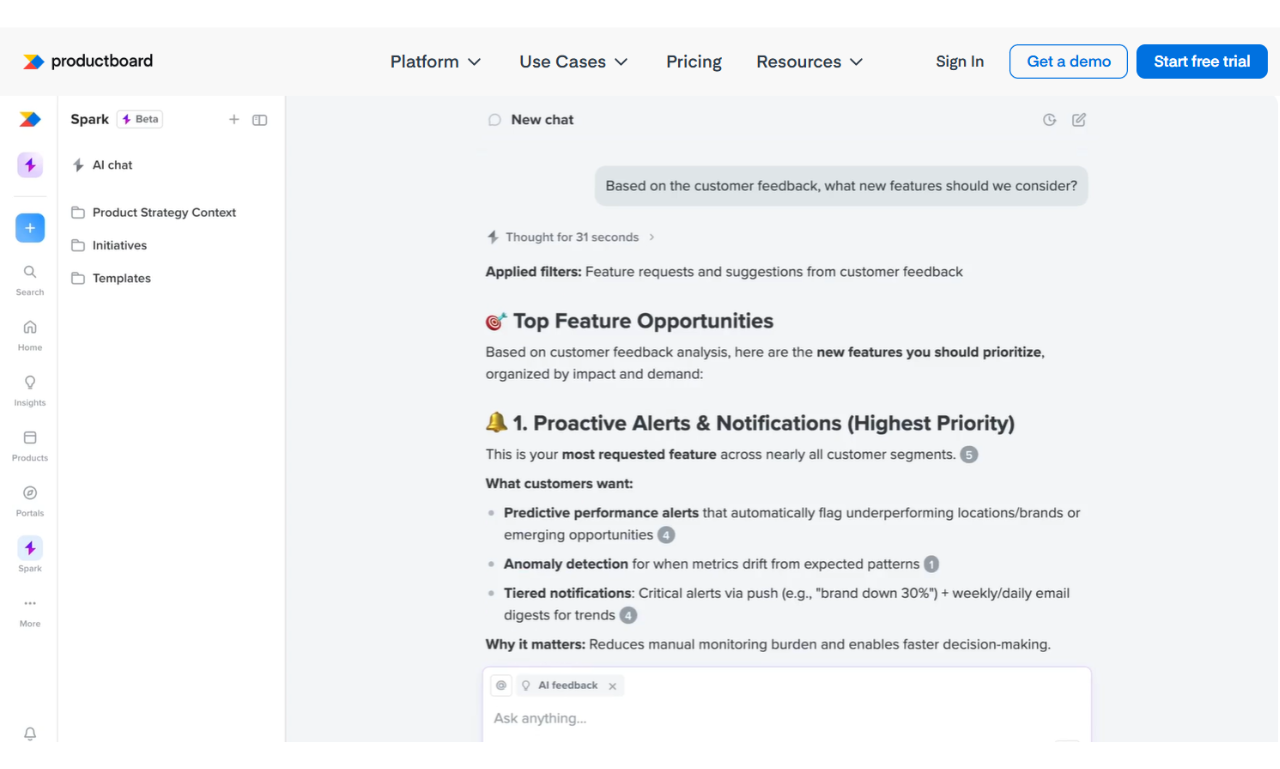Select Pricing in the top navigation
This screenshot has width=1280, height=769.
[693, 61]
